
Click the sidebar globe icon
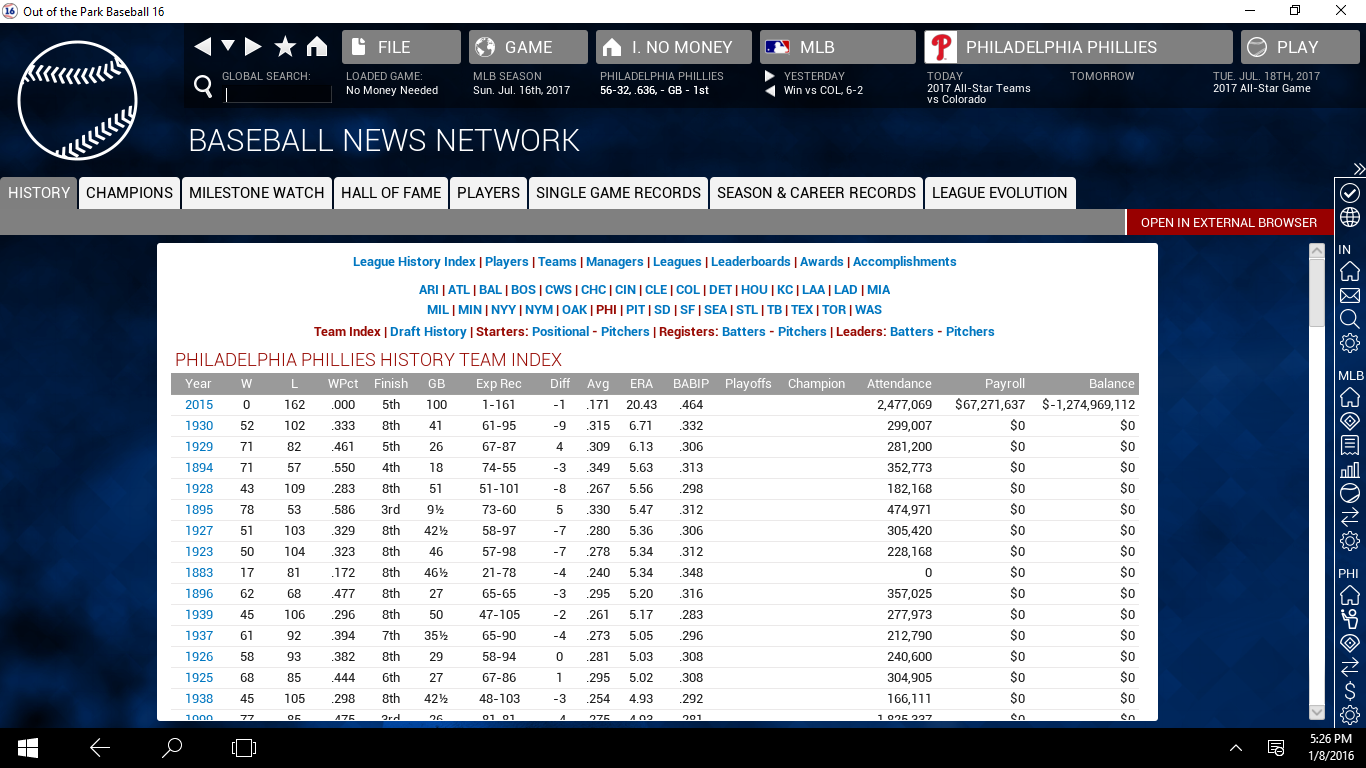pos(1350,217)
